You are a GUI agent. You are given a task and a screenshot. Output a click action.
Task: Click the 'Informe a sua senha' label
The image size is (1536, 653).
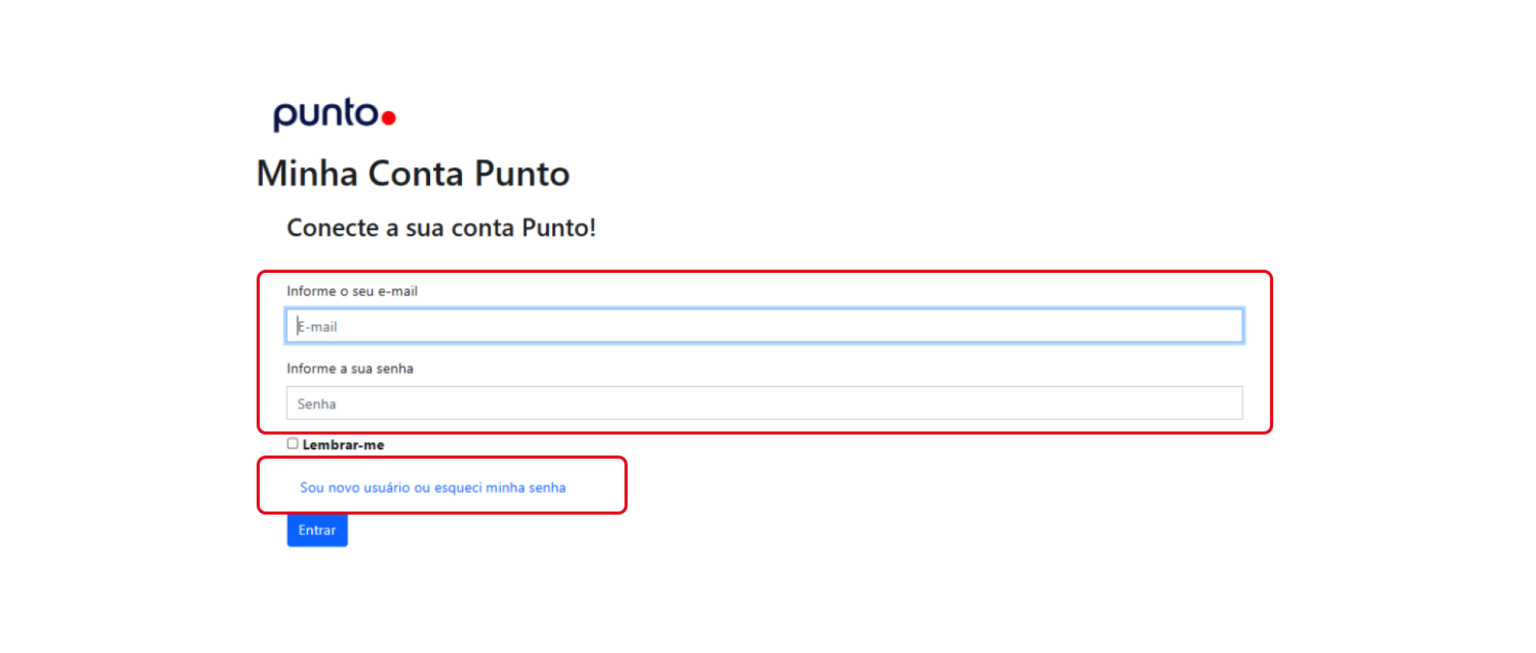350,369
